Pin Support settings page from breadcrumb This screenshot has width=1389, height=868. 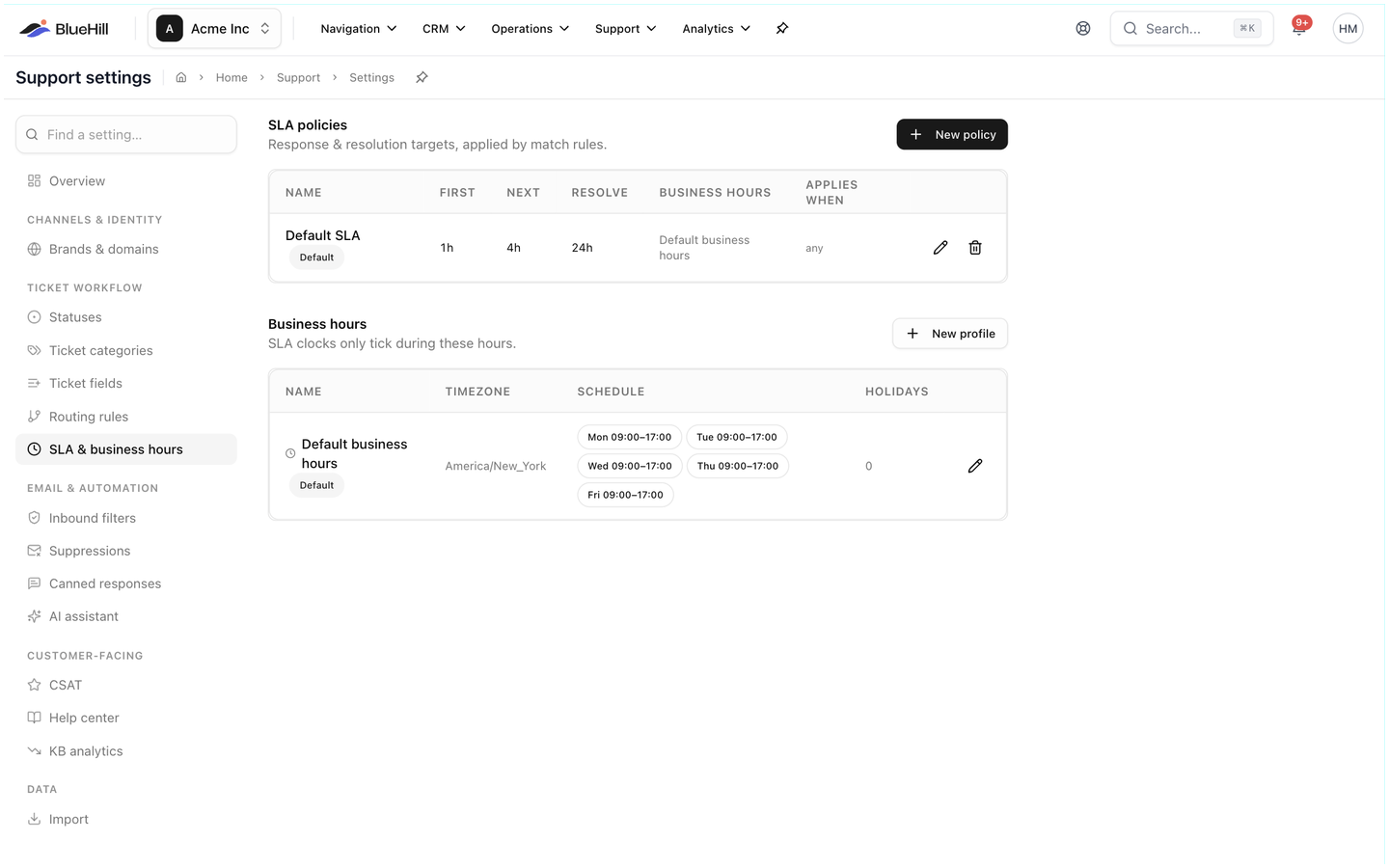[x=422, y=77]
